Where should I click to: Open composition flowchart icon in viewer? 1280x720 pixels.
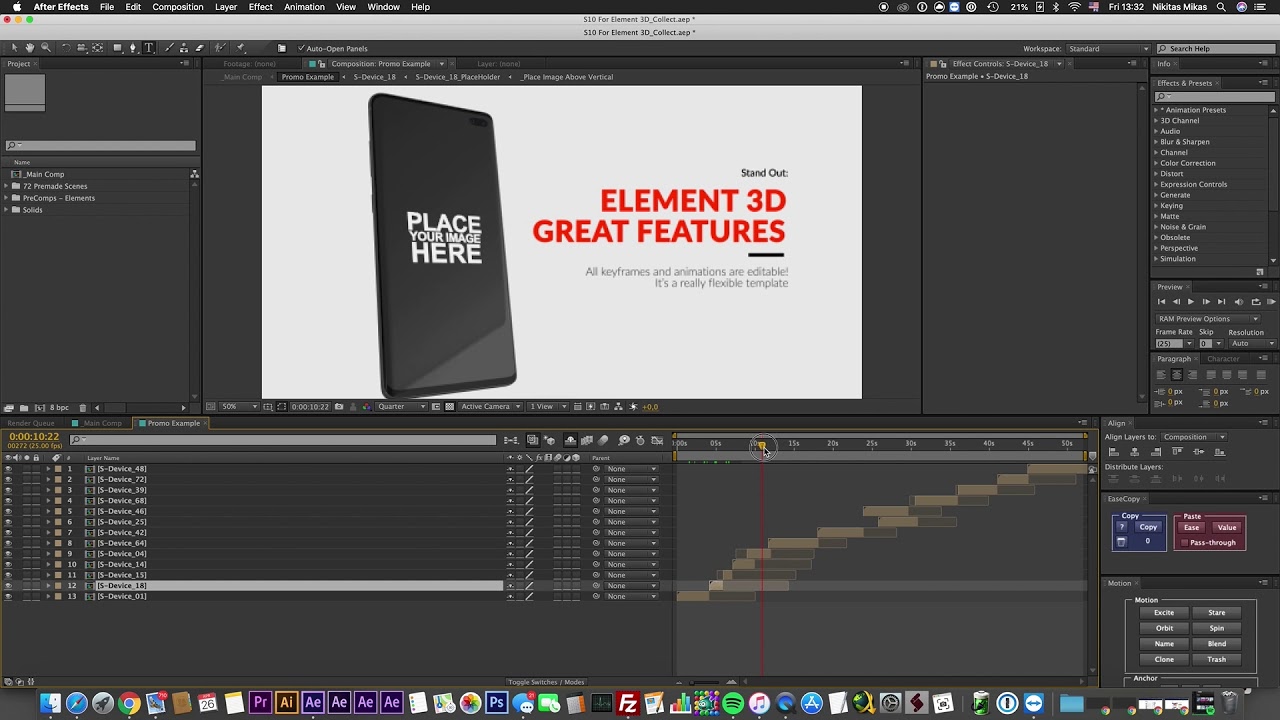[619, 407]
